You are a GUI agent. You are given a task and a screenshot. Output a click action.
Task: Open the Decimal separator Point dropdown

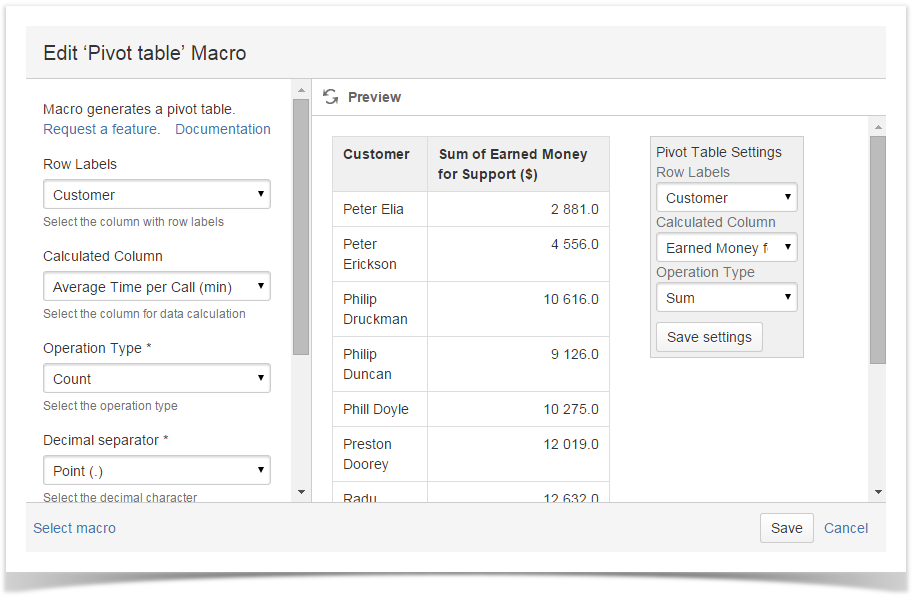(157, 471)
